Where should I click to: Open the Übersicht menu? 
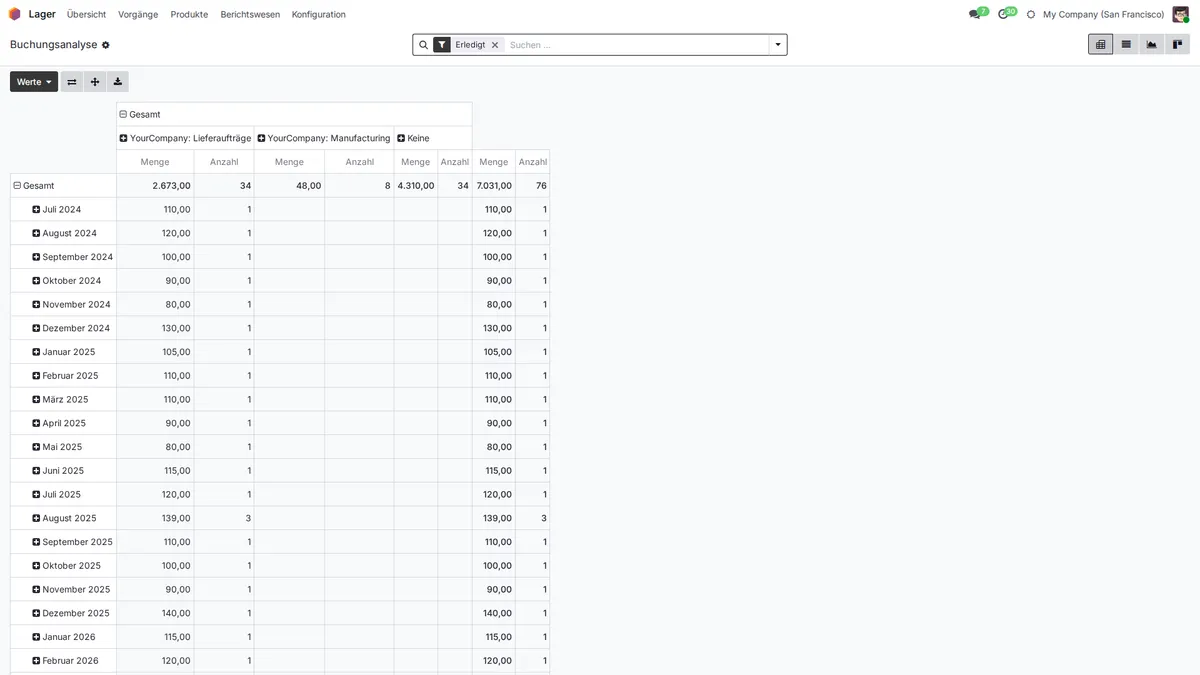[87, 14]
